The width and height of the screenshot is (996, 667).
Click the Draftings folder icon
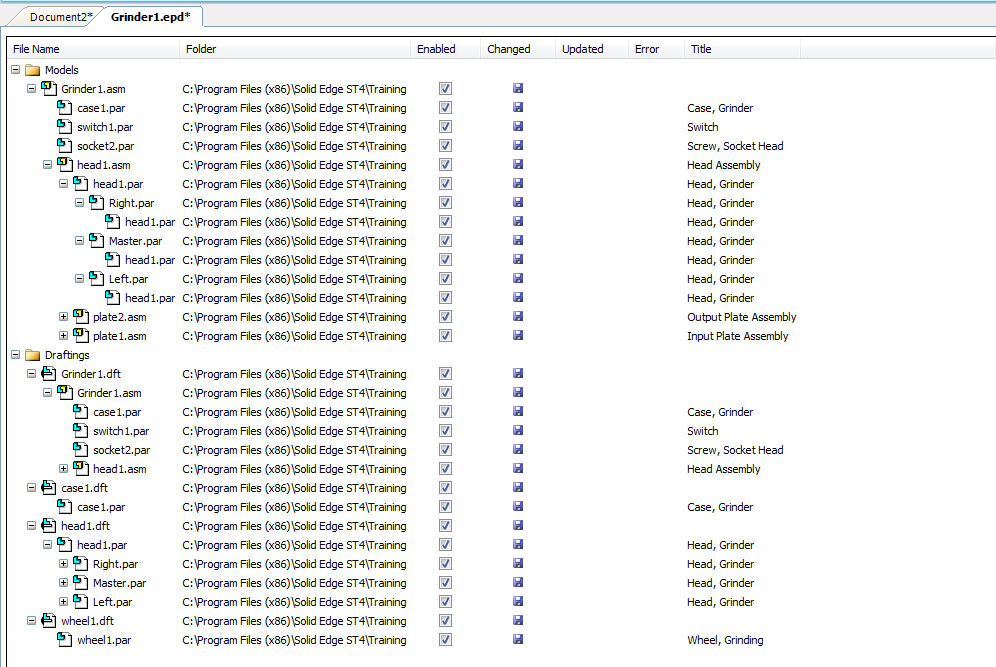(32, 355)
